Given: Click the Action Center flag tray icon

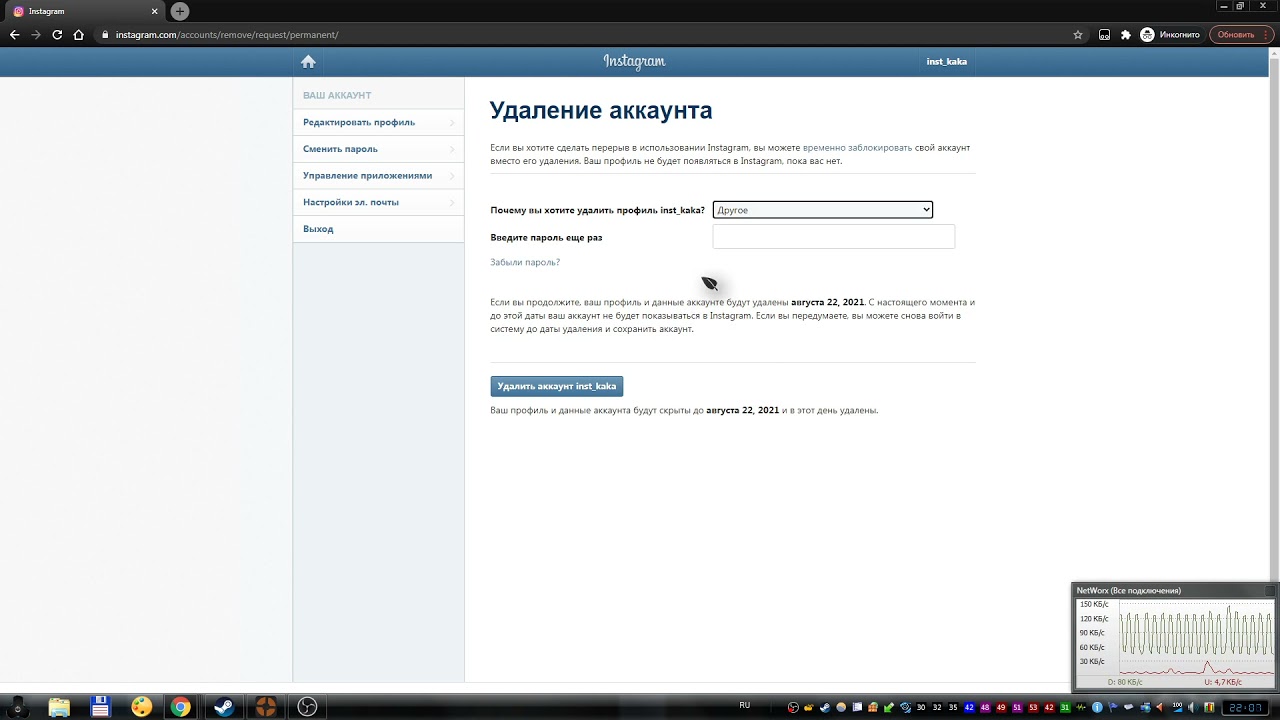Looking at the screenshot, I should point(1112,708).
